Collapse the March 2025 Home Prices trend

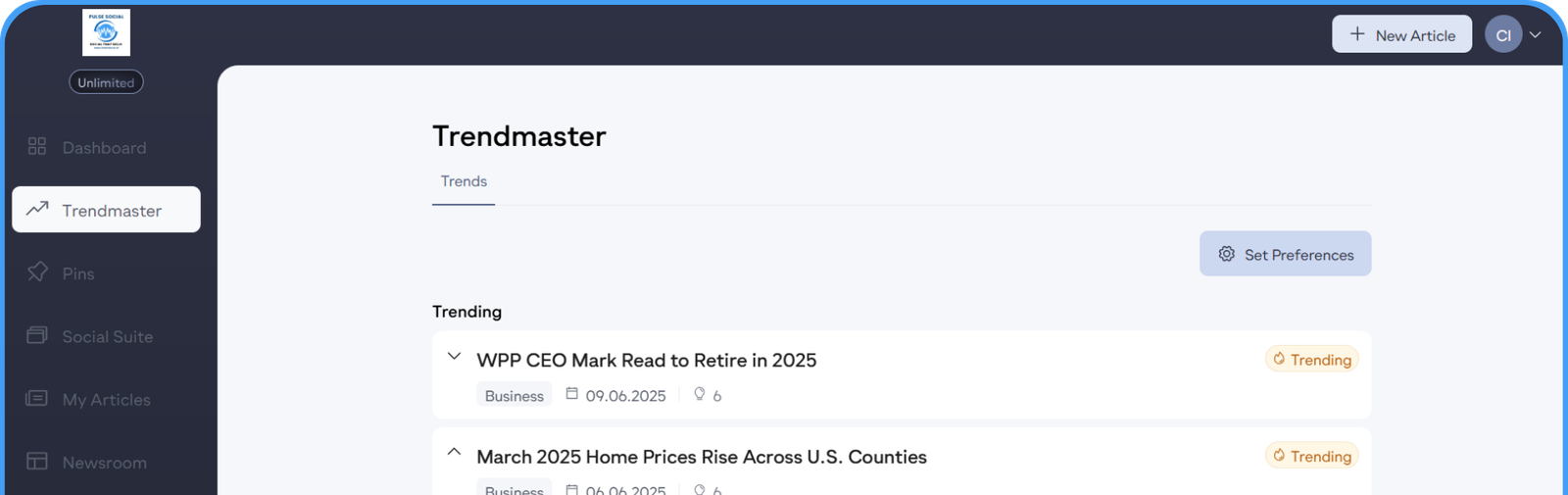(454, 452)
